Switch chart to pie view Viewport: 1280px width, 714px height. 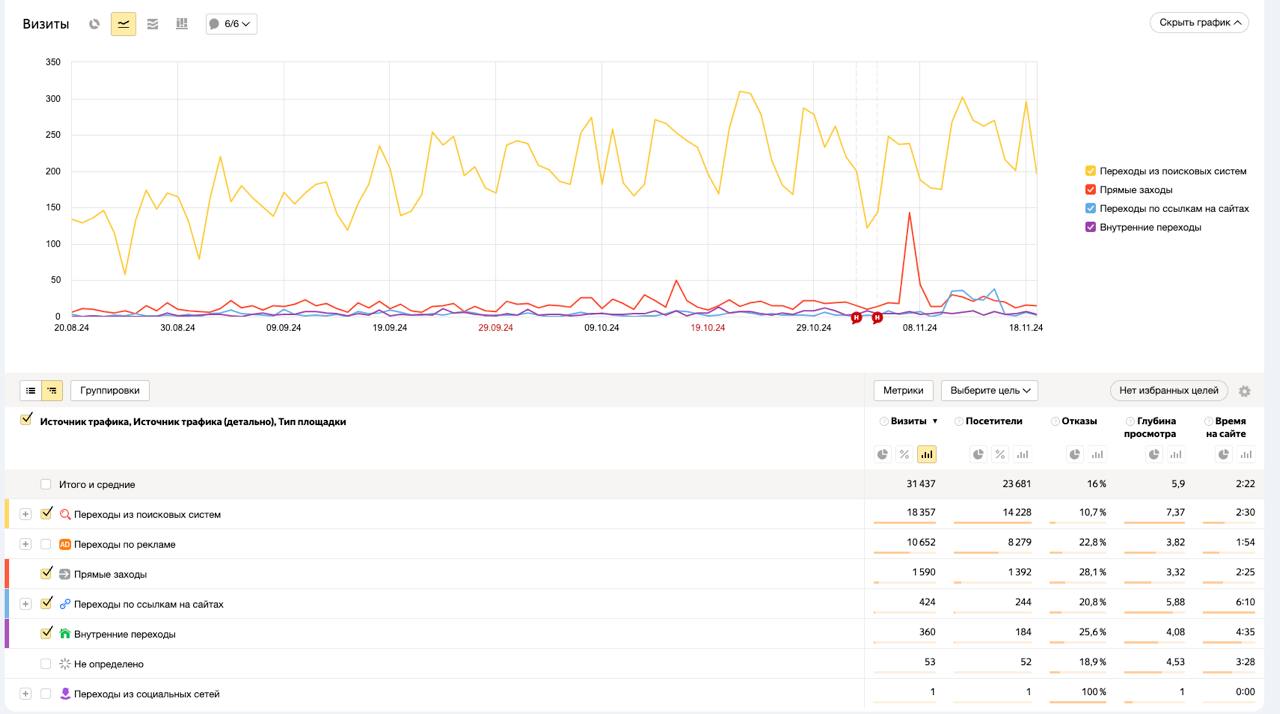tap(94, 24)
